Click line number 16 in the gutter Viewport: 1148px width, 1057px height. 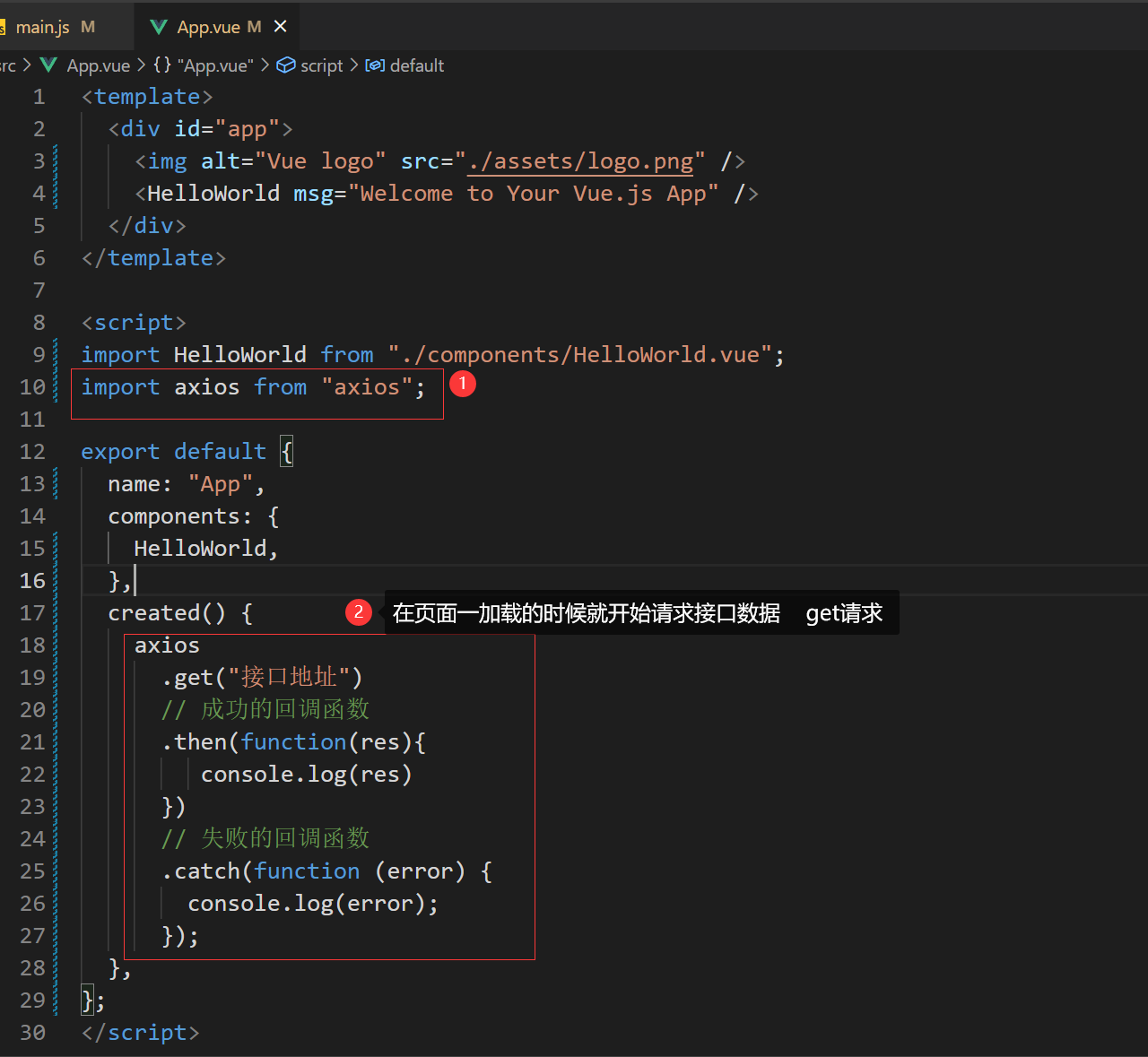(x=32, y=581)
